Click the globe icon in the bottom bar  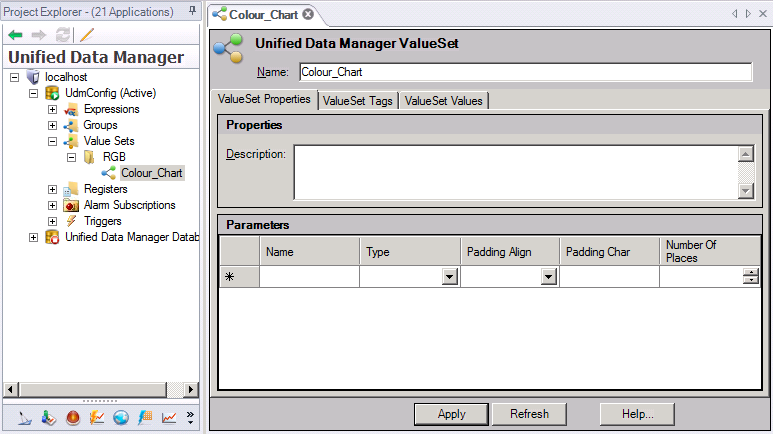pos(121,417)
